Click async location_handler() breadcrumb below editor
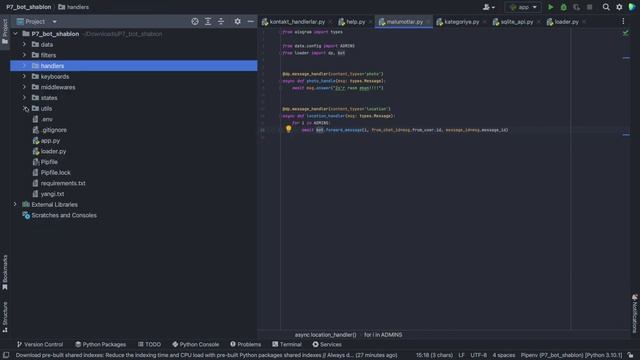This screenshot has width=640, height=360. (325, 335)
